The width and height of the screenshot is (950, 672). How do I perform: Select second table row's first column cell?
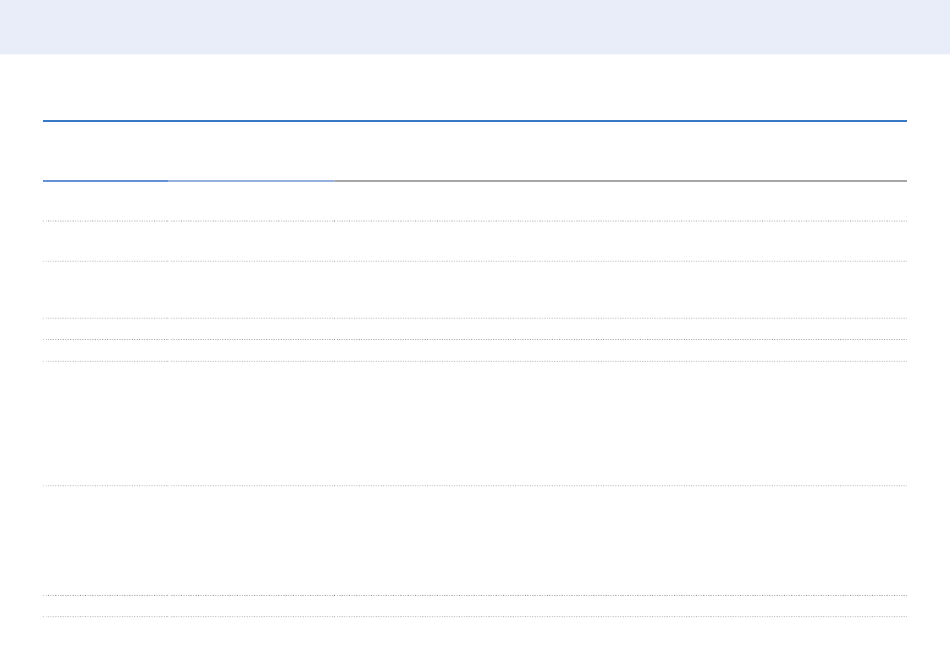click(105, 241)
